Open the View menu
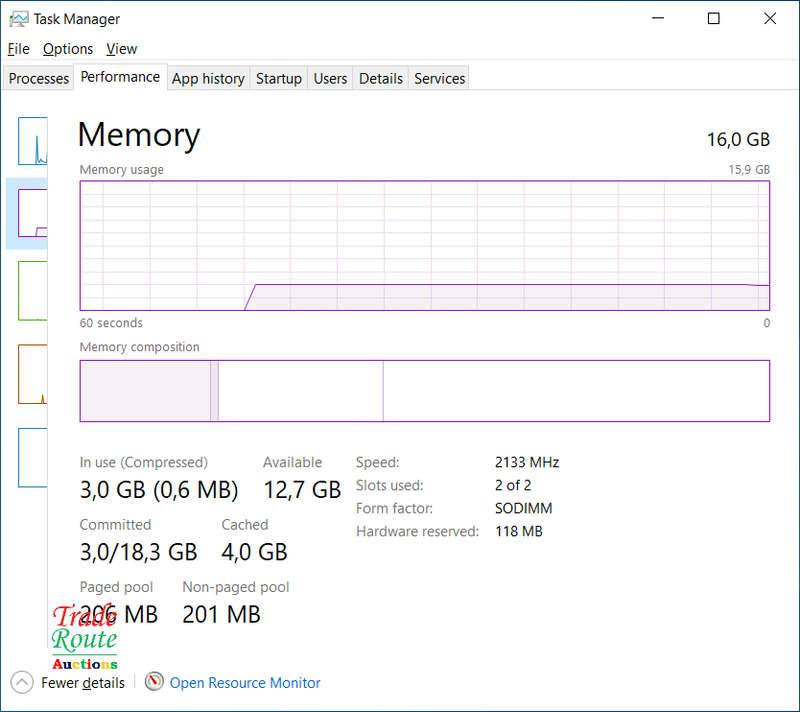Image resolution: width=800 pixels, height=712 pixels. (121, 49)
